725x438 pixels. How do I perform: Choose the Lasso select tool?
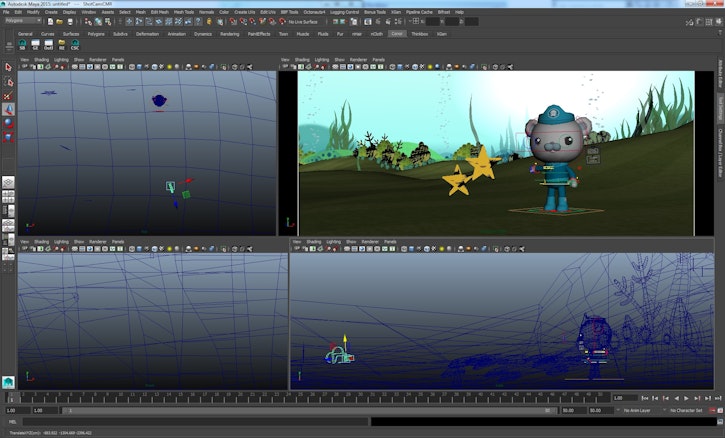click(8, 83)
